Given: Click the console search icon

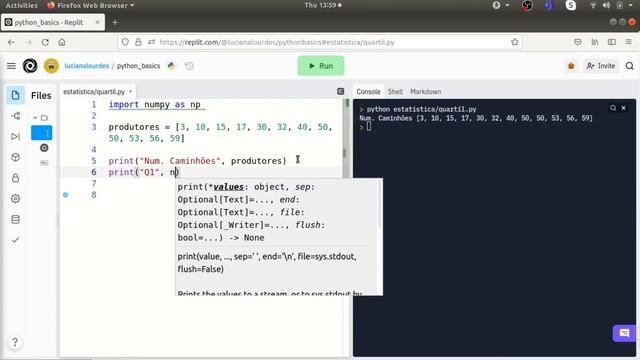Looking at the screenshot, I should 613,108.
